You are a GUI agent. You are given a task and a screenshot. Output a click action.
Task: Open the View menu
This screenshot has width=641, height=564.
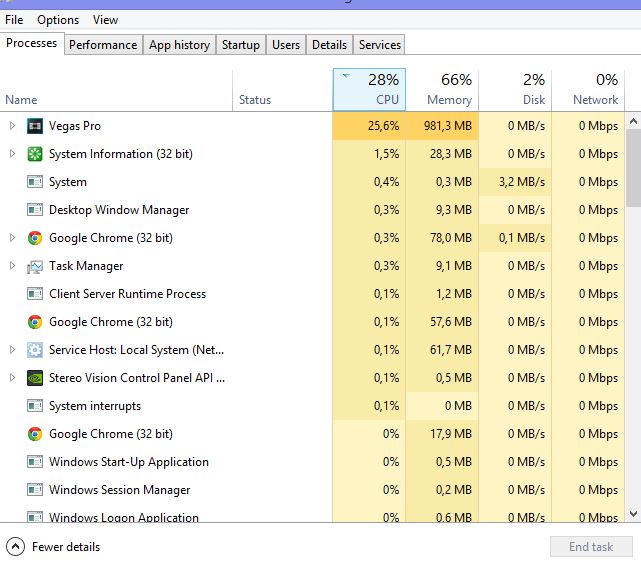coord(105,20)
